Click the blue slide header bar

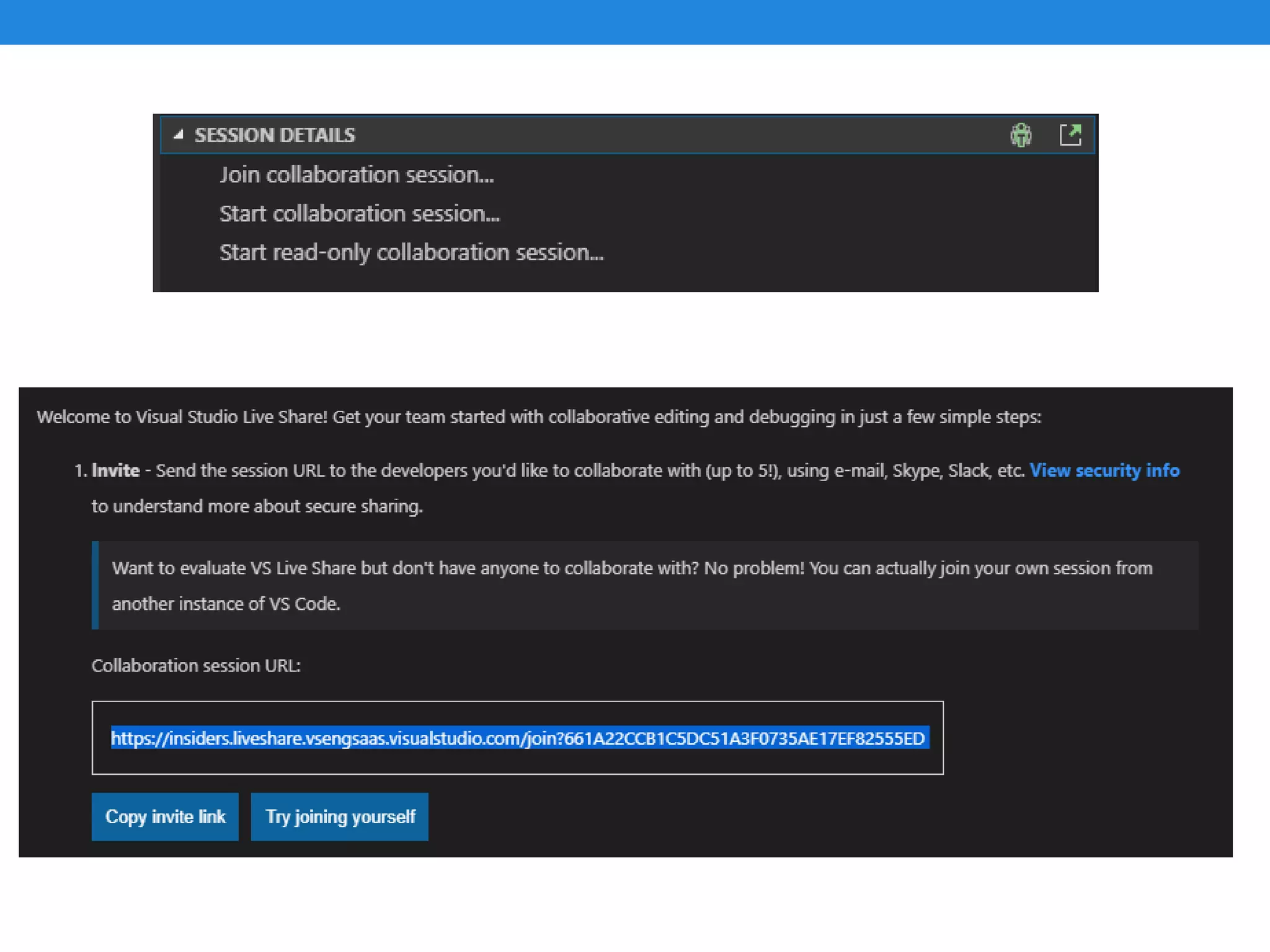pos(635,22)
